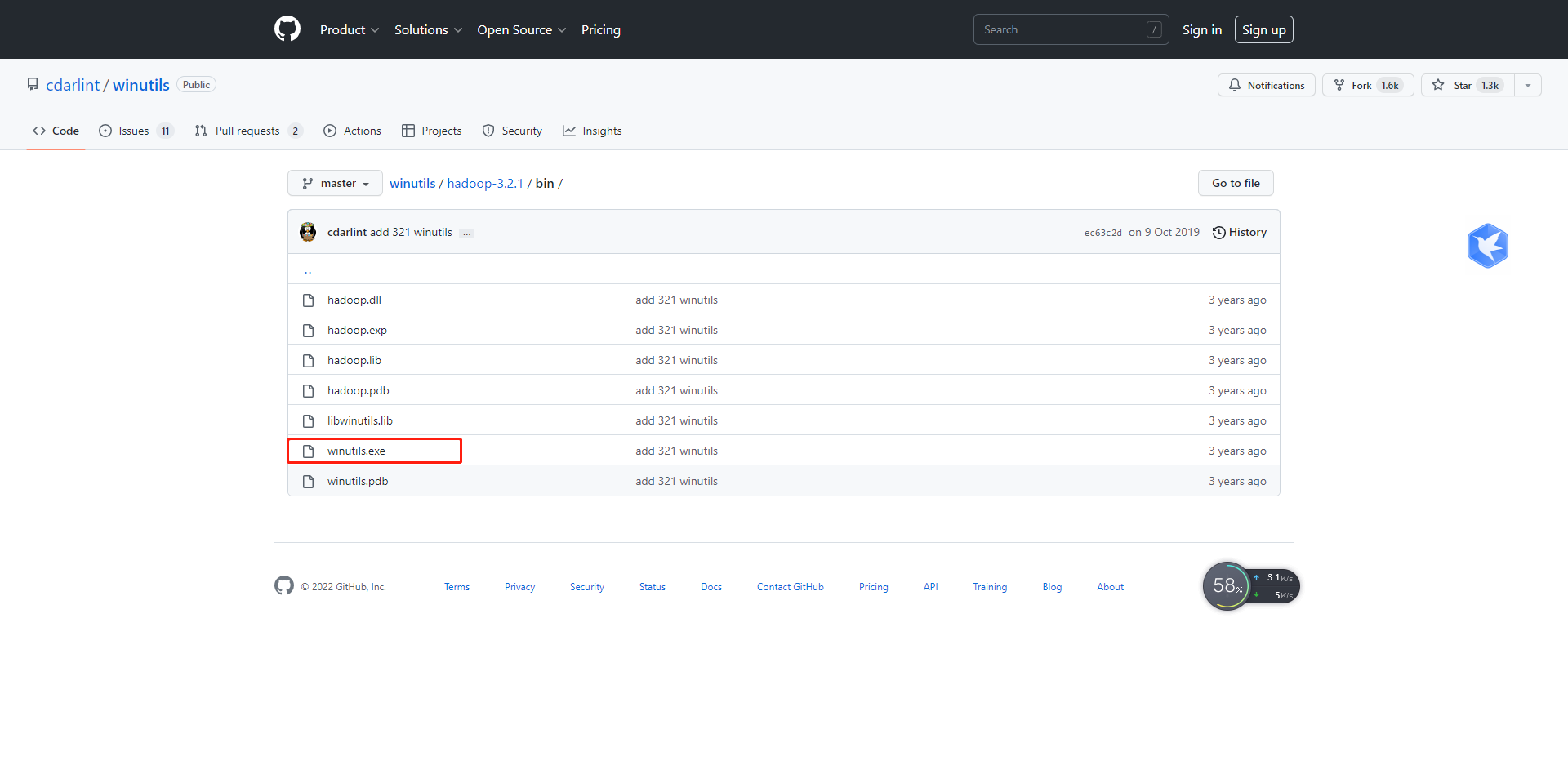Open commit History via clock icon
The width and height of the screenshot is (1568, 765).
point(1218,233)
